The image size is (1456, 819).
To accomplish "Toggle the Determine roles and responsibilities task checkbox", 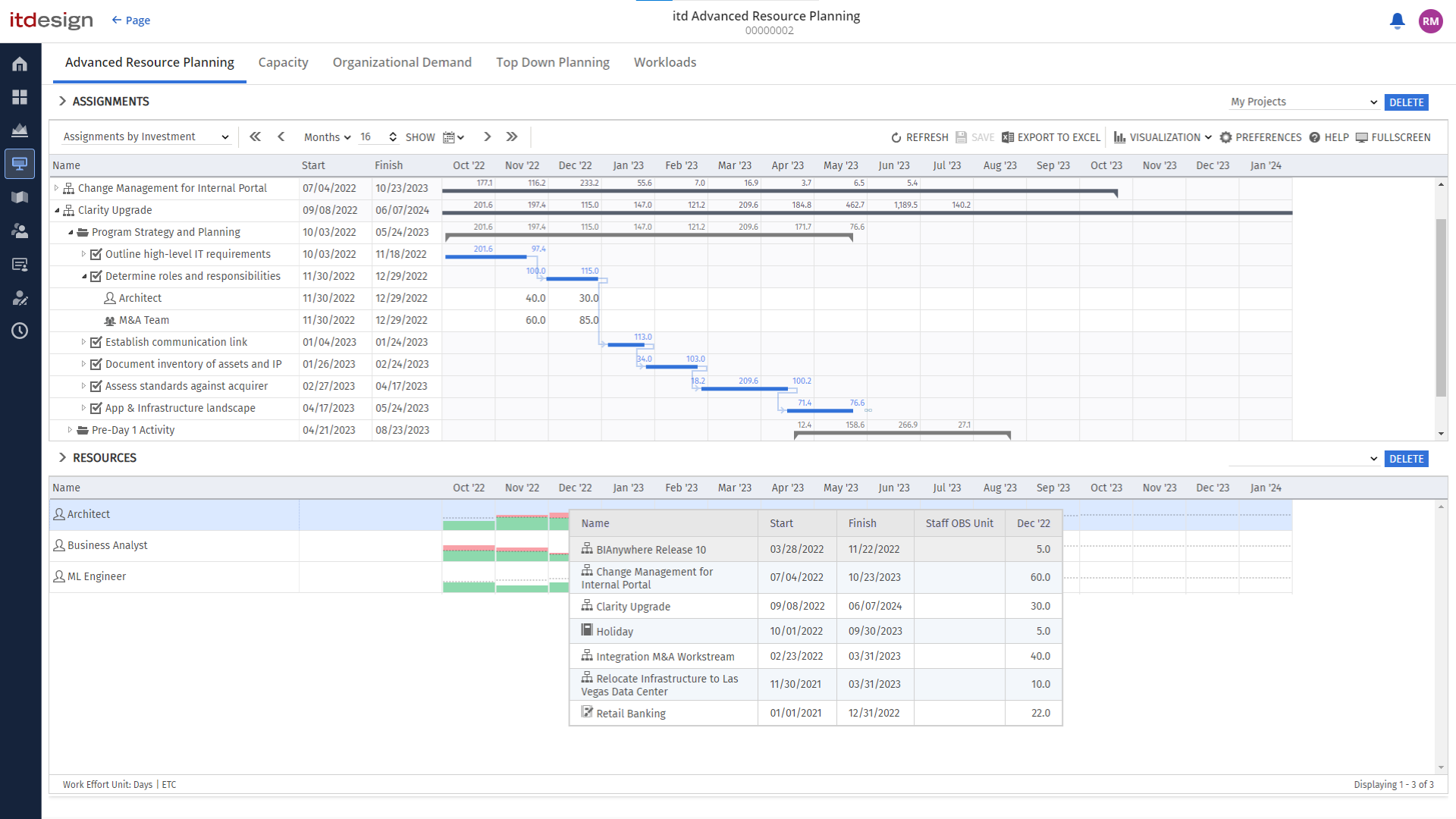I will pyautogui.click(x=96, y=277).
